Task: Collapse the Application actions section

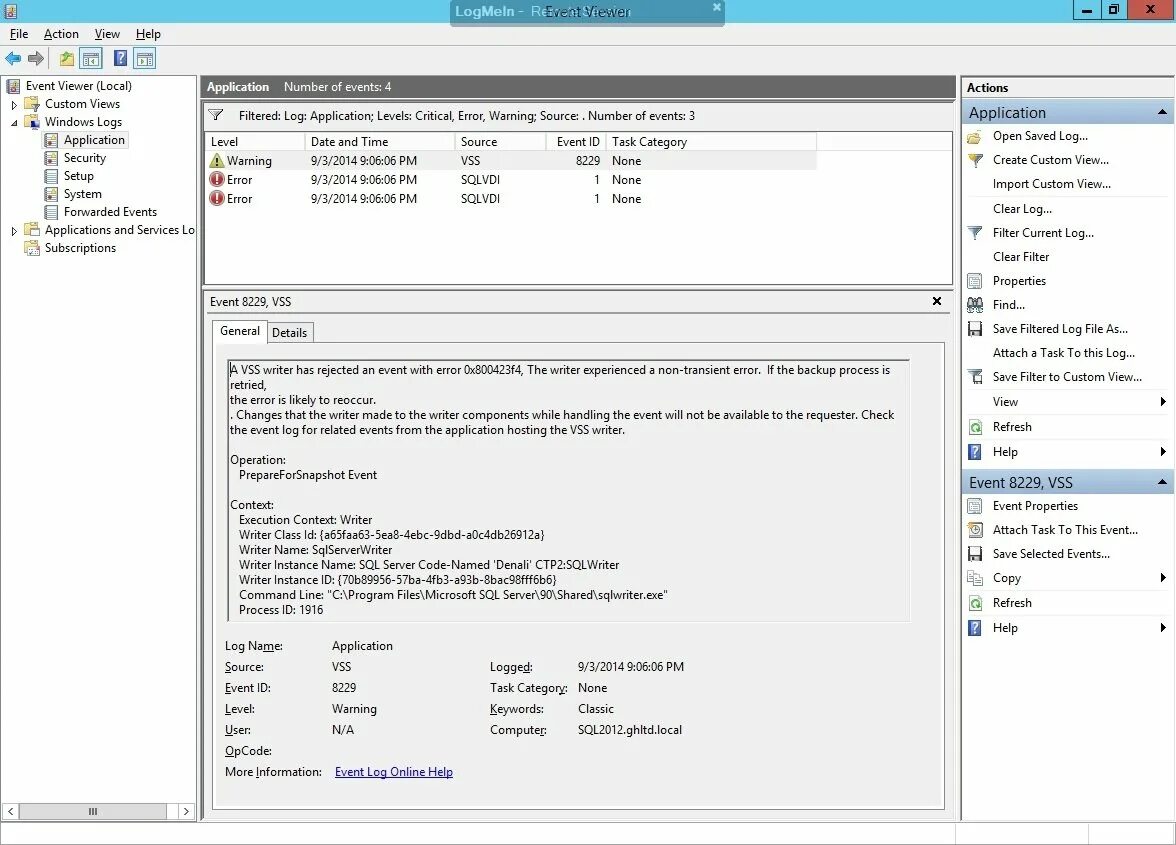Action: tap(1162, 112)
